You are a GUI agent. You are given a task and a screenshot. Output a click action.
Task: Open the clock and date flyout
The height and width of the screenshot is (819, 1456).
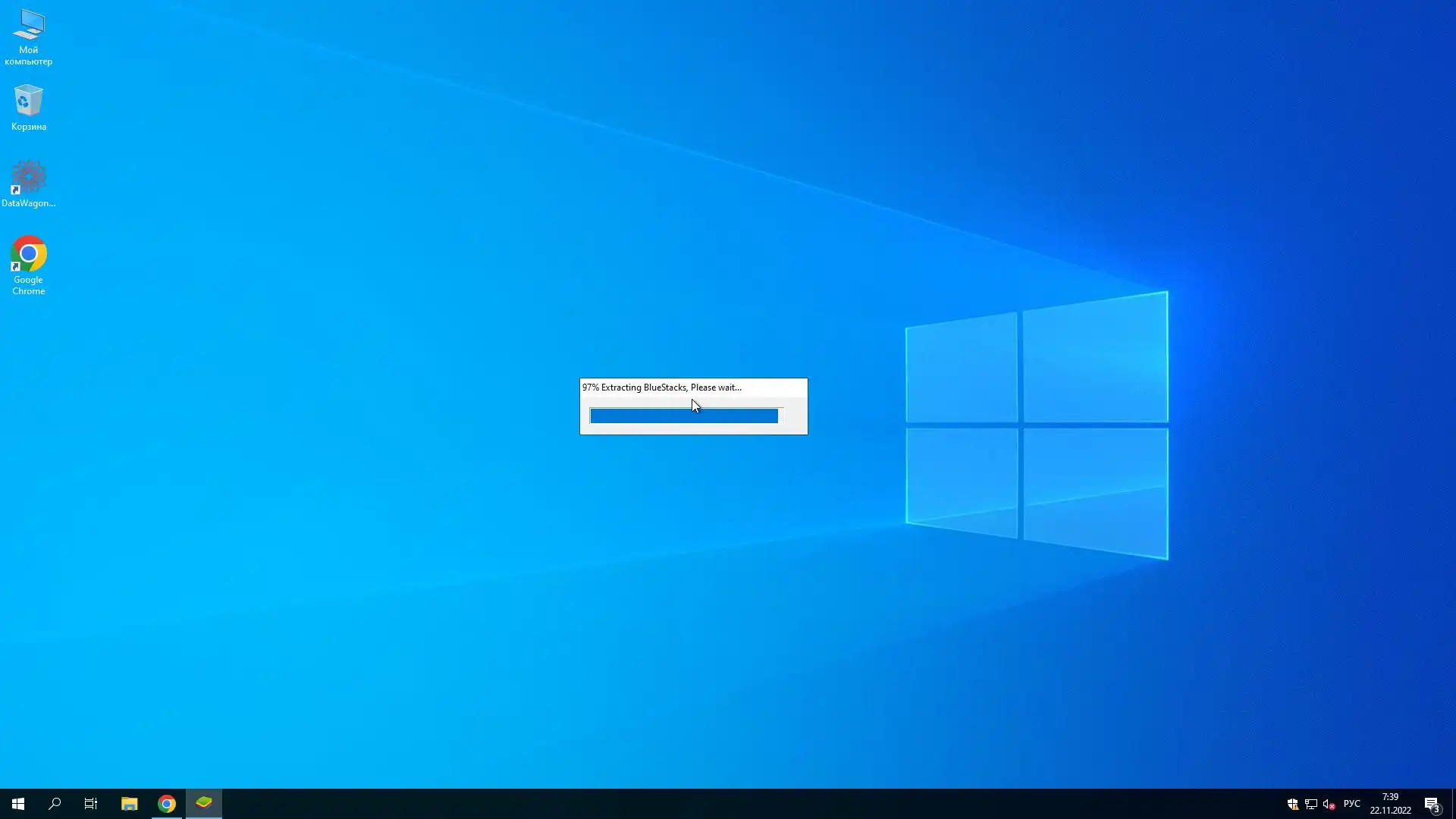pos(1390,804)
